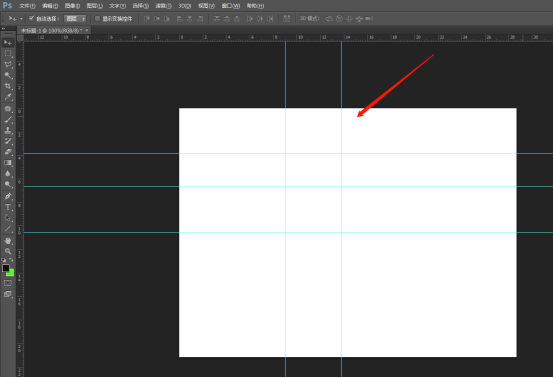Viewport: 554px width, 378px height.
Task: Open the File menu
Action: click(x=27, y=6)
